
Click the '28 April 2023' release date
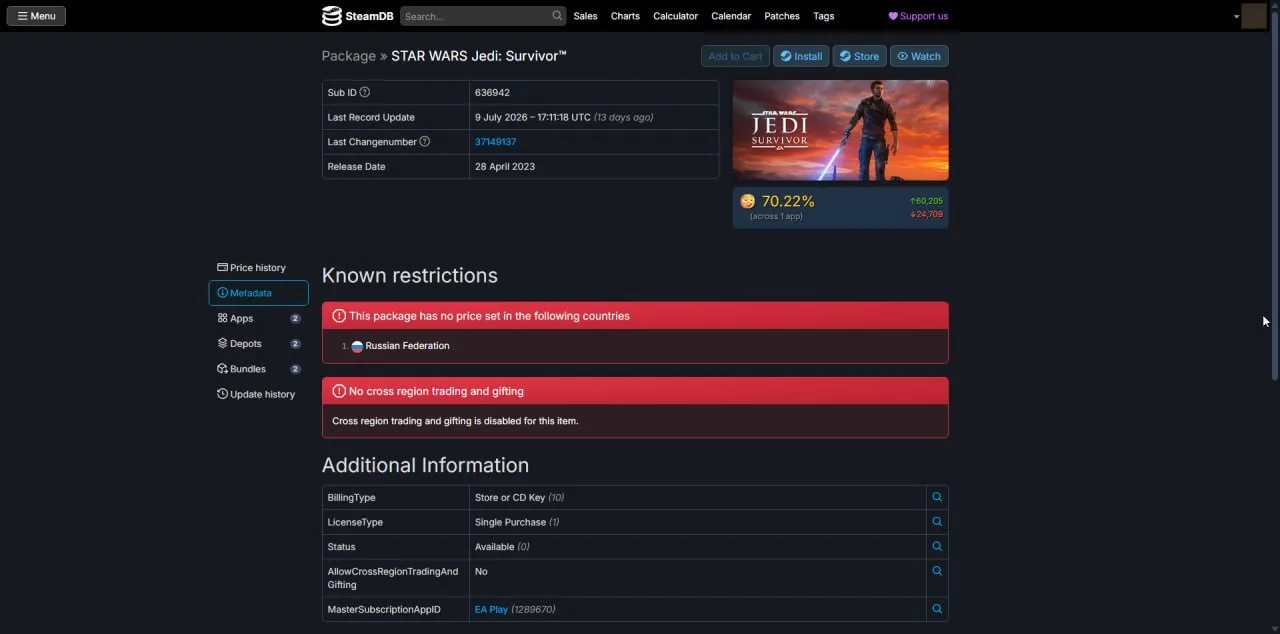(505, 166)
